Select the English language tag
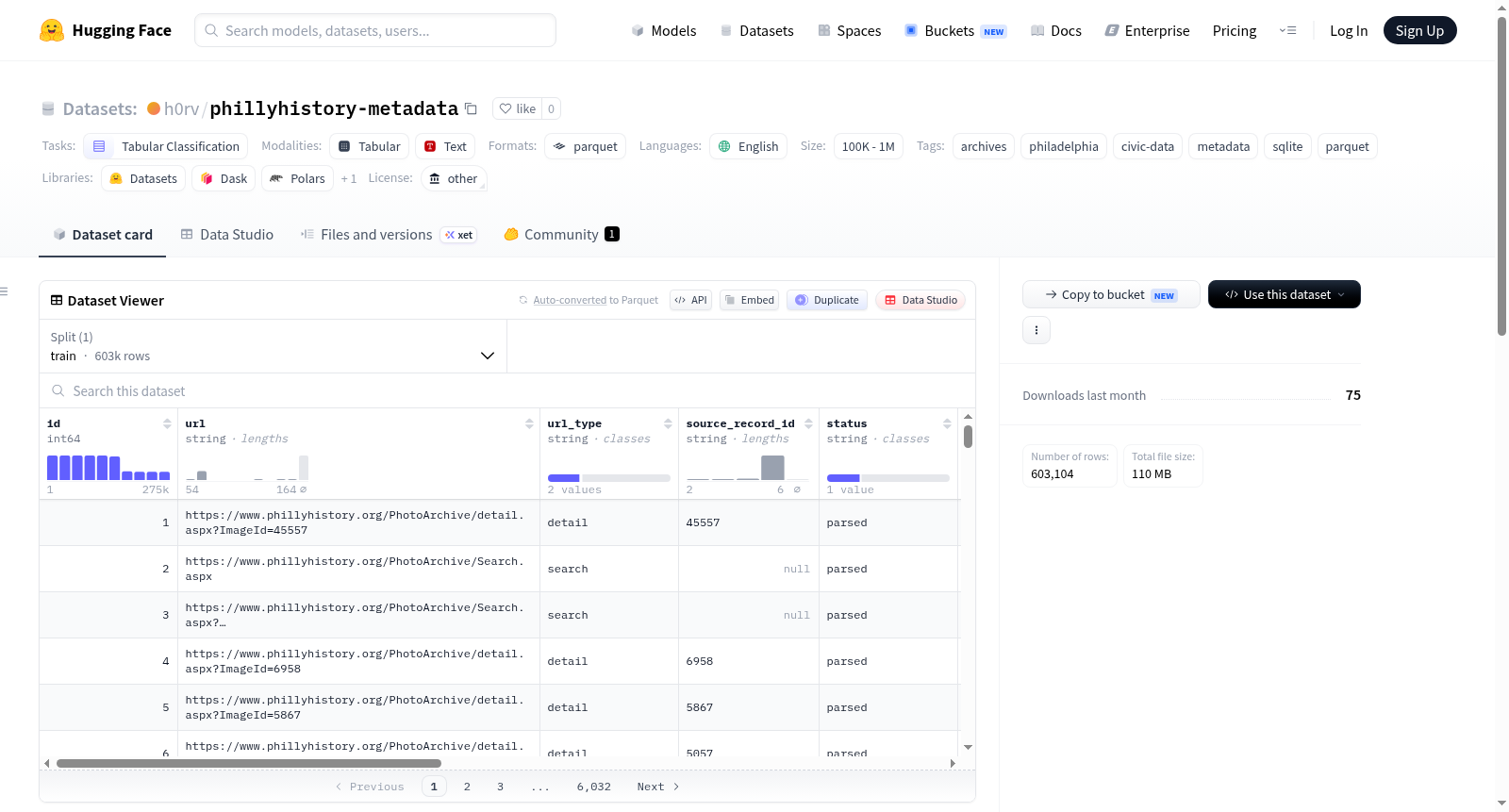Viewport: 1509px width, 812px height. pos(748,146)
